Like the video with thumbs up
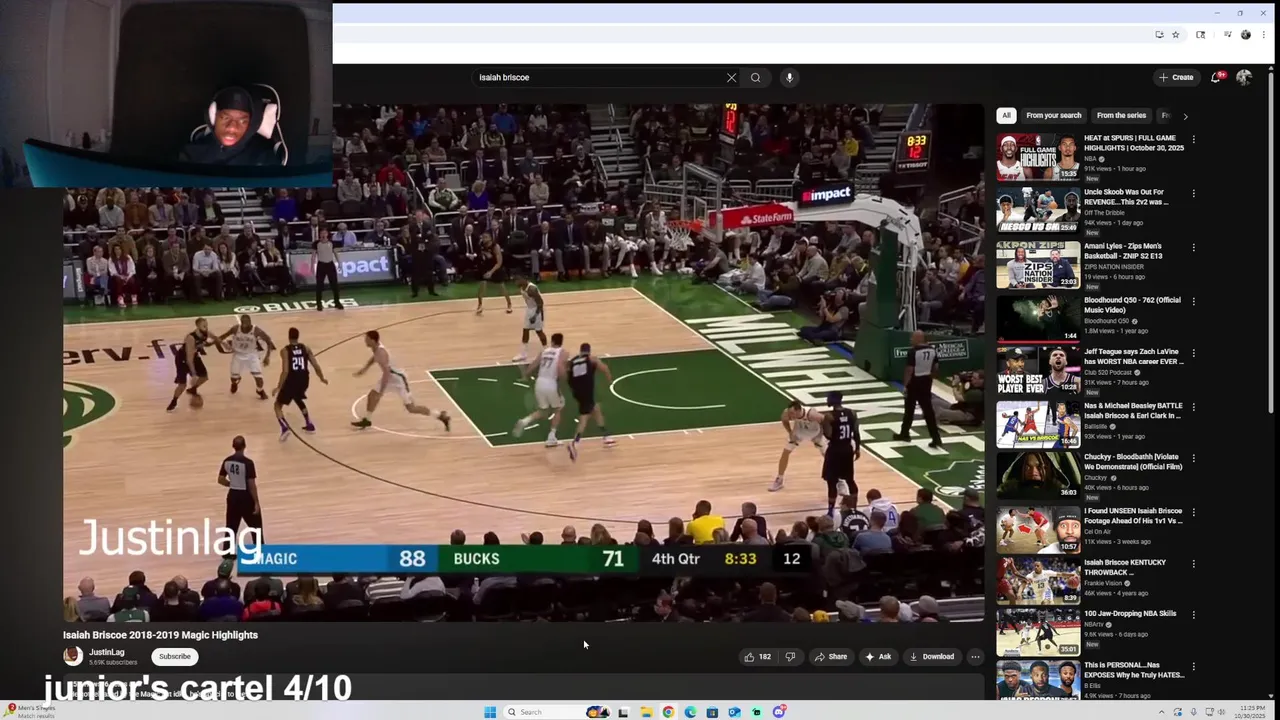The height and width of the screenshot is (720, 1280). point(757,657)
